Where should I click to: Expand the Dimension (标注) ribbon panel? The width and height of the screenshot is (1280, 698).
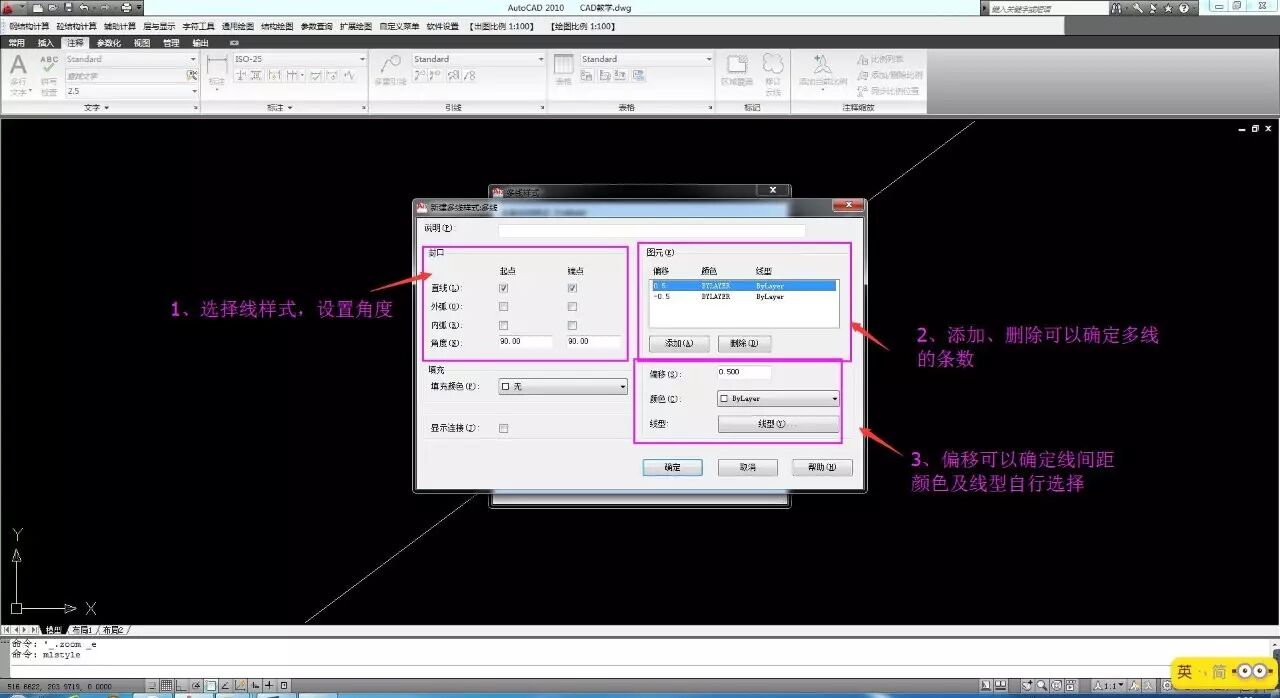click(x=280, y=107)
